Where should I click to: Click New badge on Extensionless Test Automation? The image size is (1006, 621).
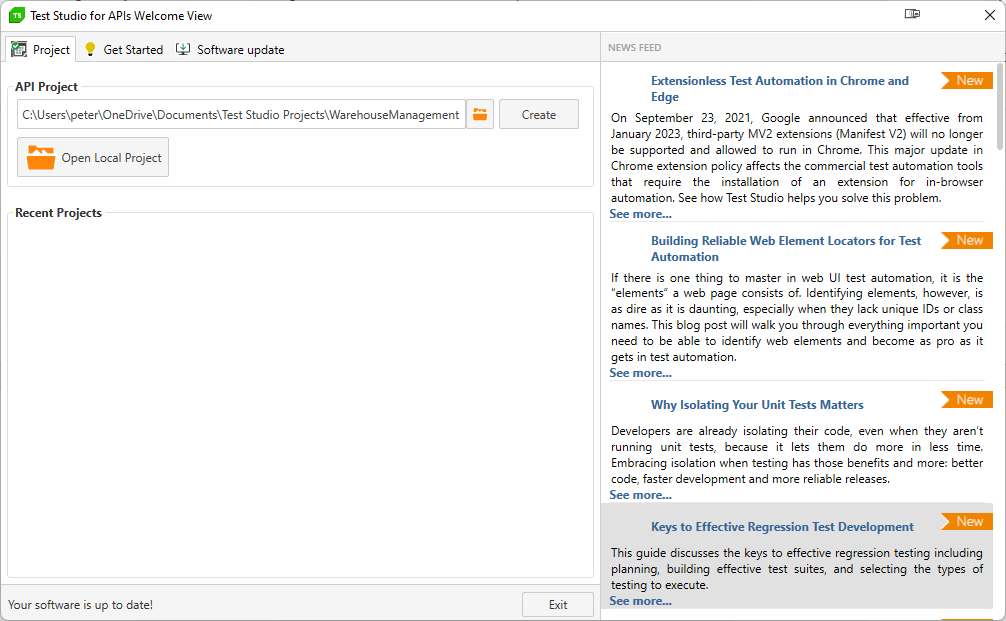click(967, 80)
